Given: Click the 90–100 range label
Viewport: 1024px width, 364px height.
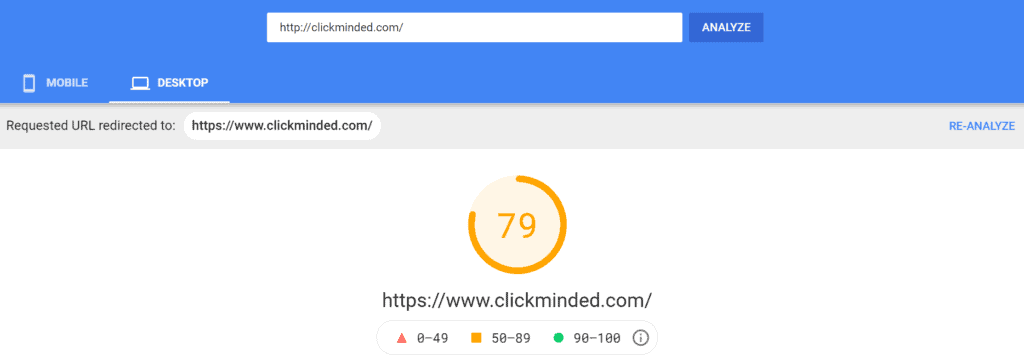Looking at the screenshot, I should [x=596, y=338].
